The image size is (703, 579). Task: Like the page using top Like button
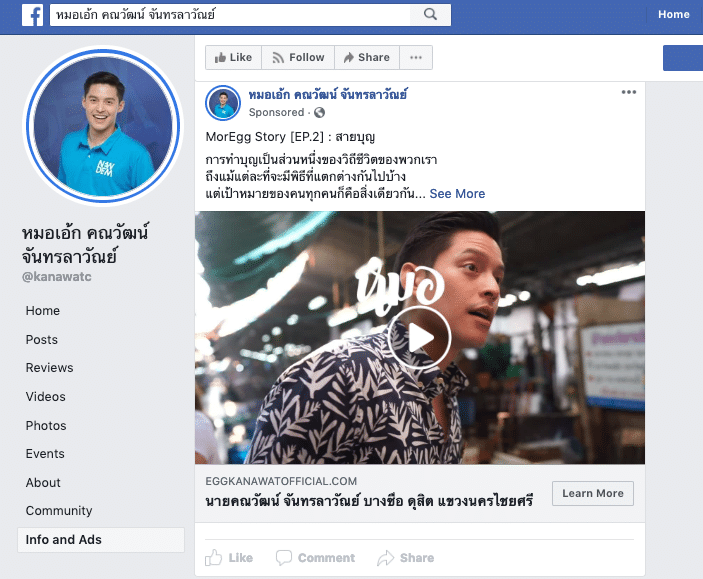click(233, 58)
